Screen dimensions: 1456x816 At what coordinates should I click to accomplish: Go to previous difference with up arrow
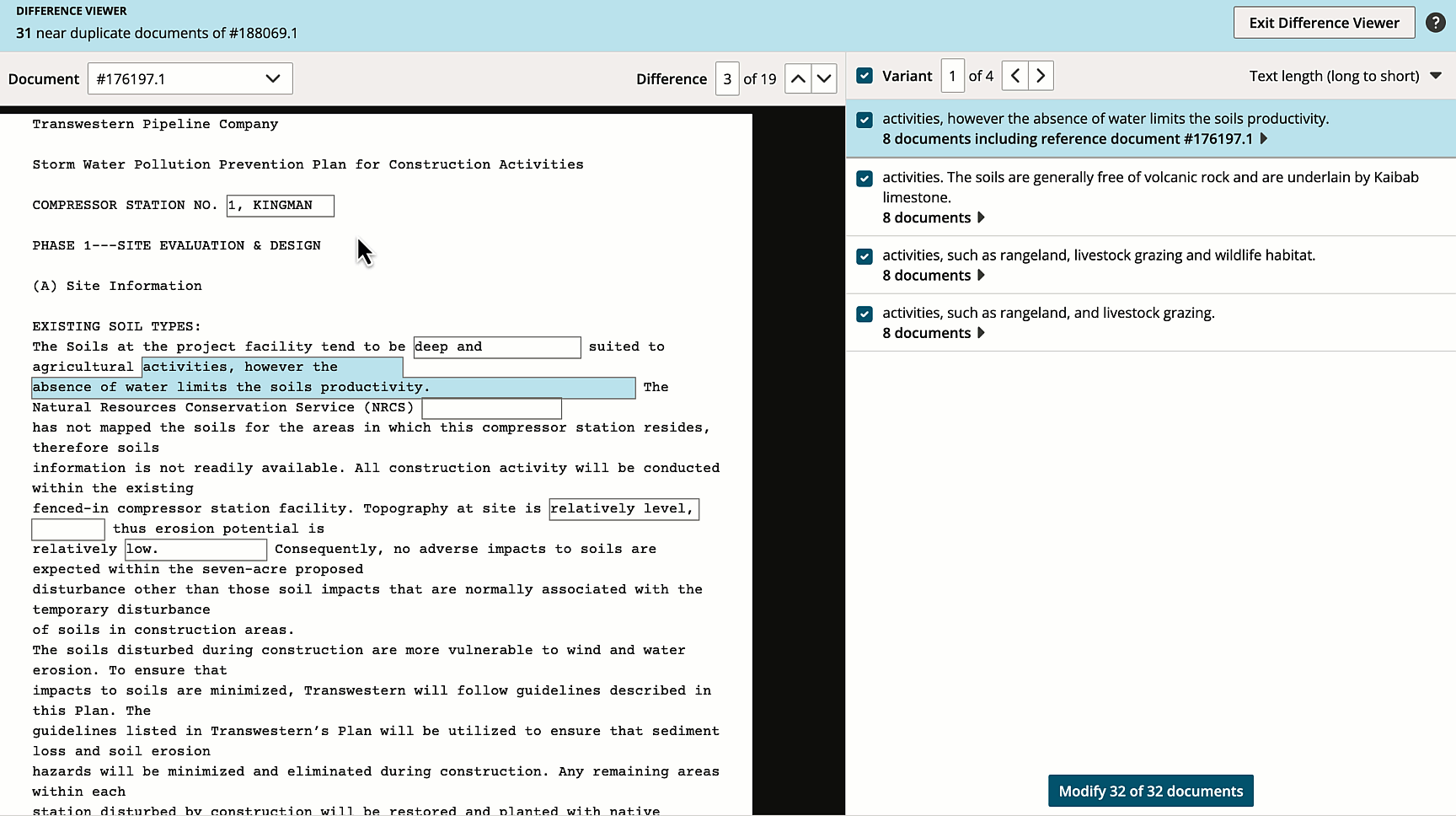[x=797, y=78]
